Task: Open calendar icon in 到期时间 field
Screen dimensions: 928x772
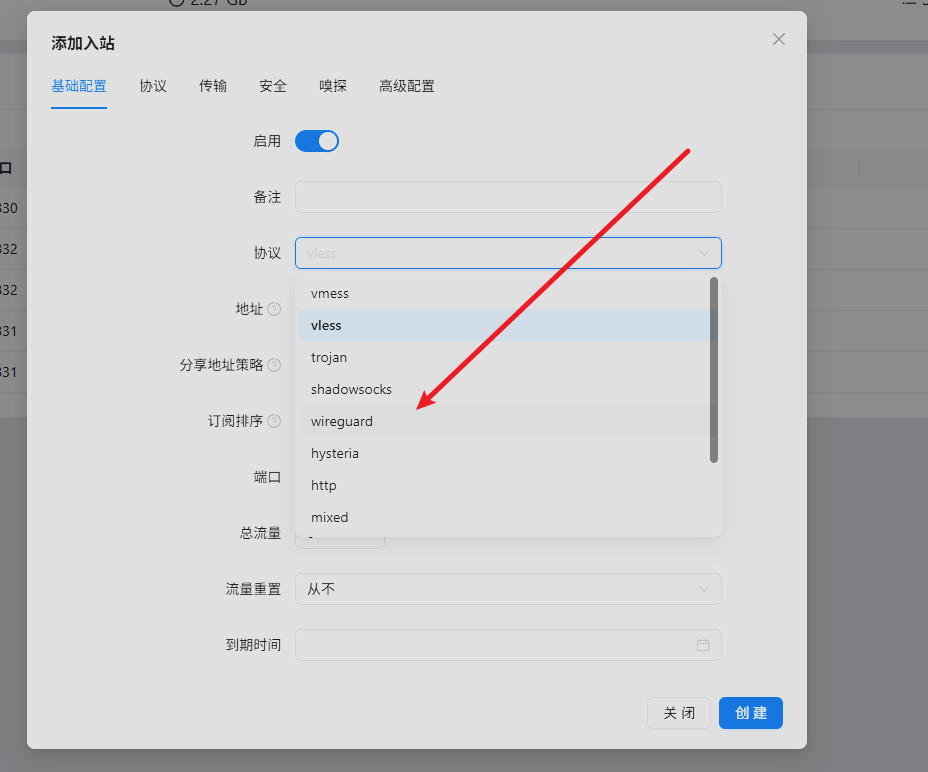Action: tap(703, 645)
